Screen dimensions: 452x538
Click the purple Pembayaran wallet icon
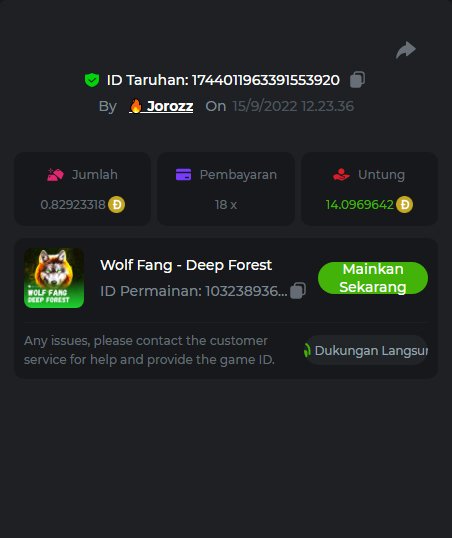coord(183,174)
